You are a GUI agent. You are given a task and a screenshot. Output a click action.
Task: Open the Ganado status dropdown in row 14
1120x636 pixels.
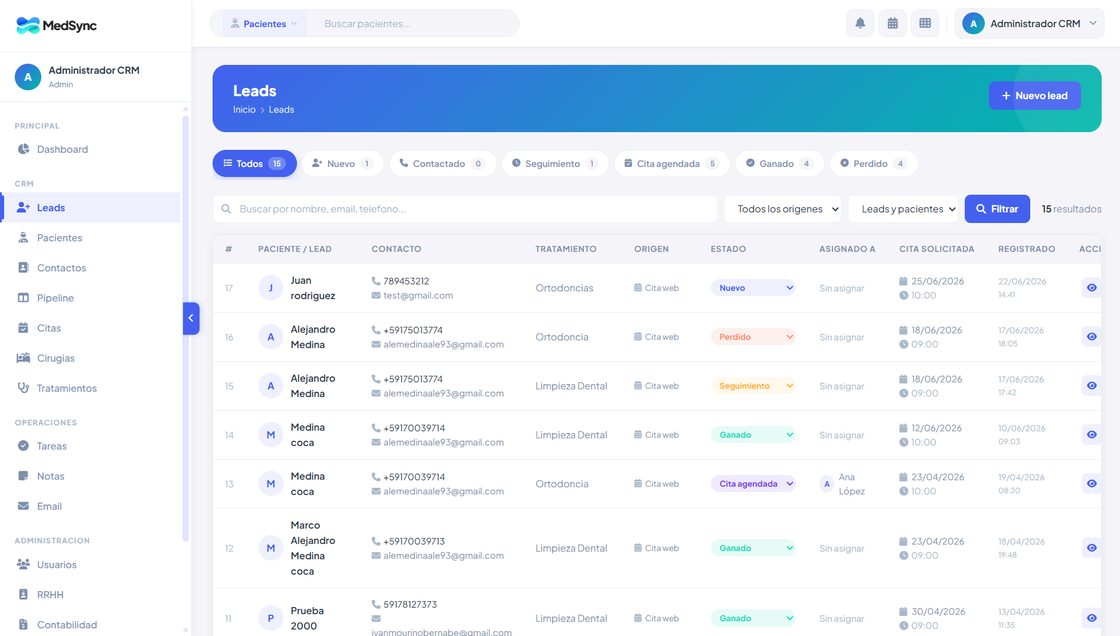(x=753, y=434)
